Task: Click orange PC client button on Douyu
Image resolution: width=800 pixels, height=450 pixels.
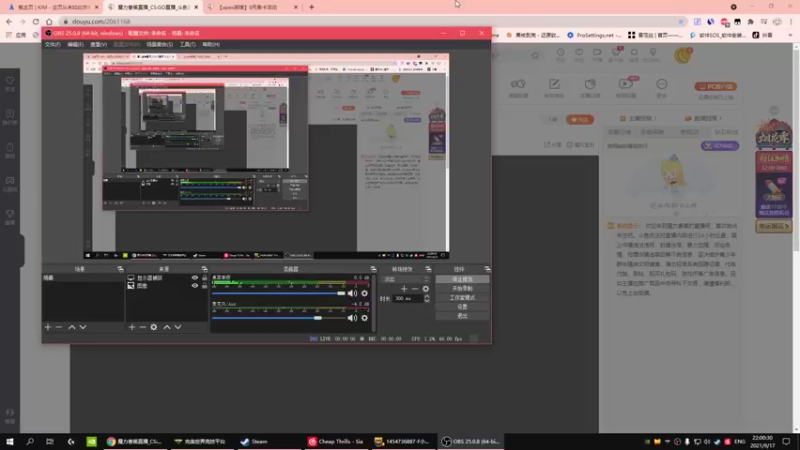Action: click(x=715, y=86)
